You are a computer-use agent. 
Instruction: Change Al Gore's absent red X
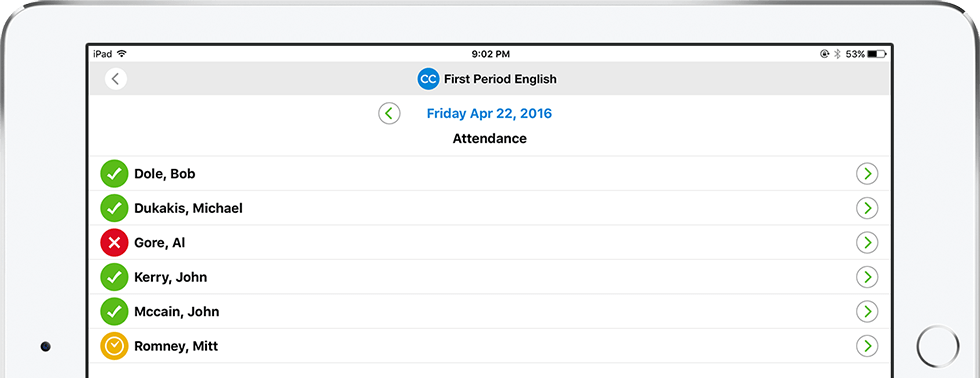114,242
